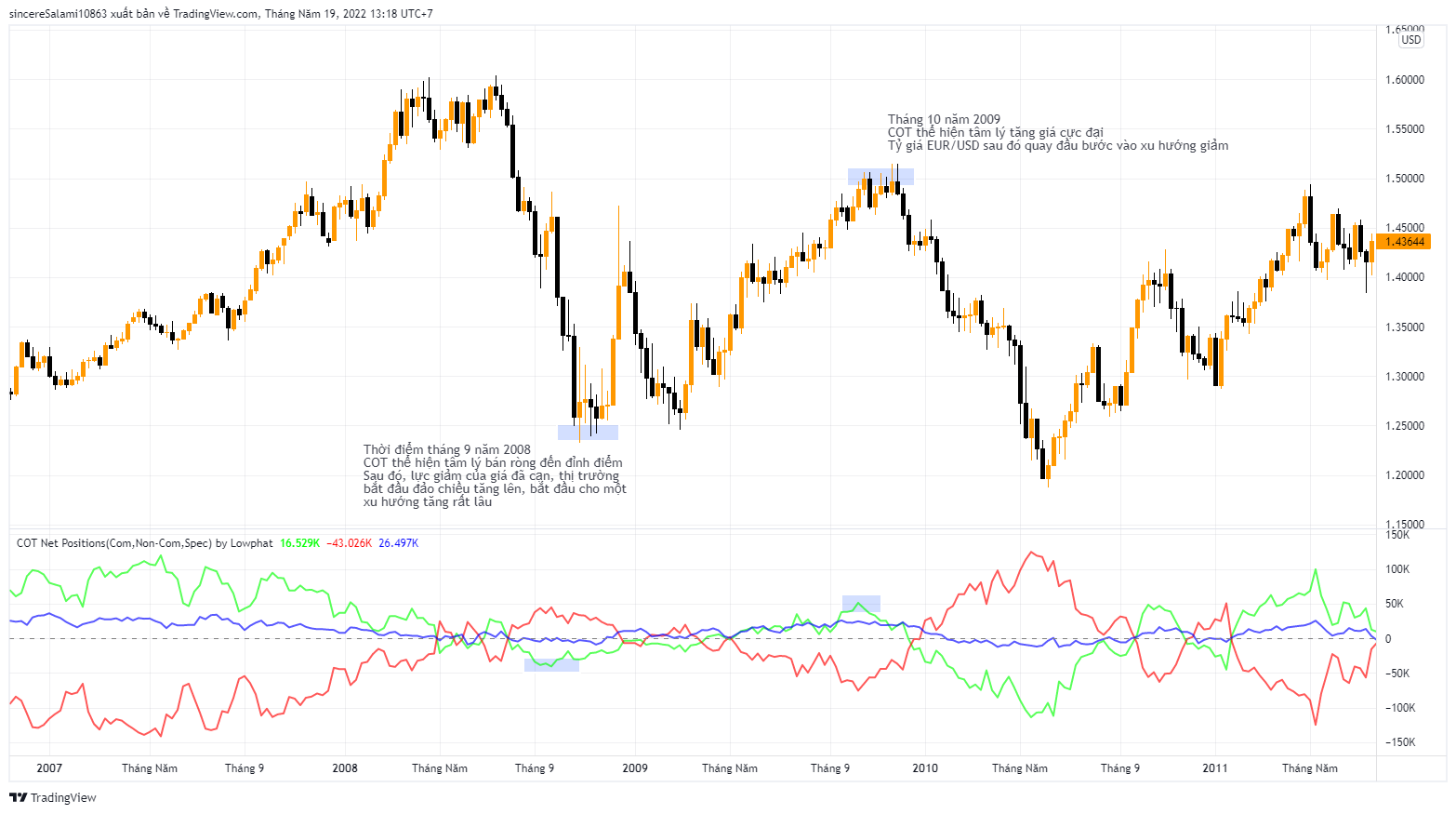Select the 'Tháng 10 năm 2009' annotation line

944,119
